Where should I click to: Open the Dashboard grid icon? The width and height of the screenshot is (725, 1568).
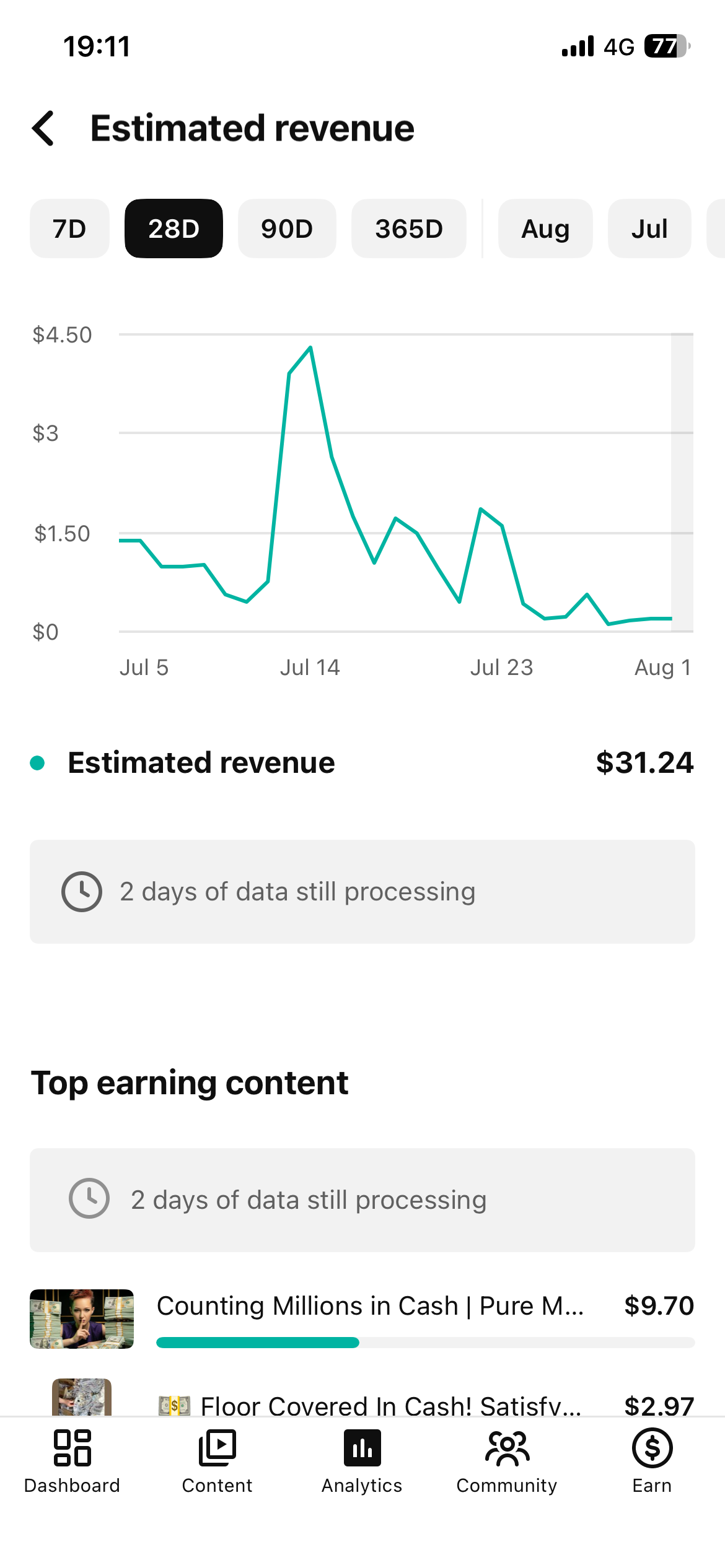[72, 1448]
